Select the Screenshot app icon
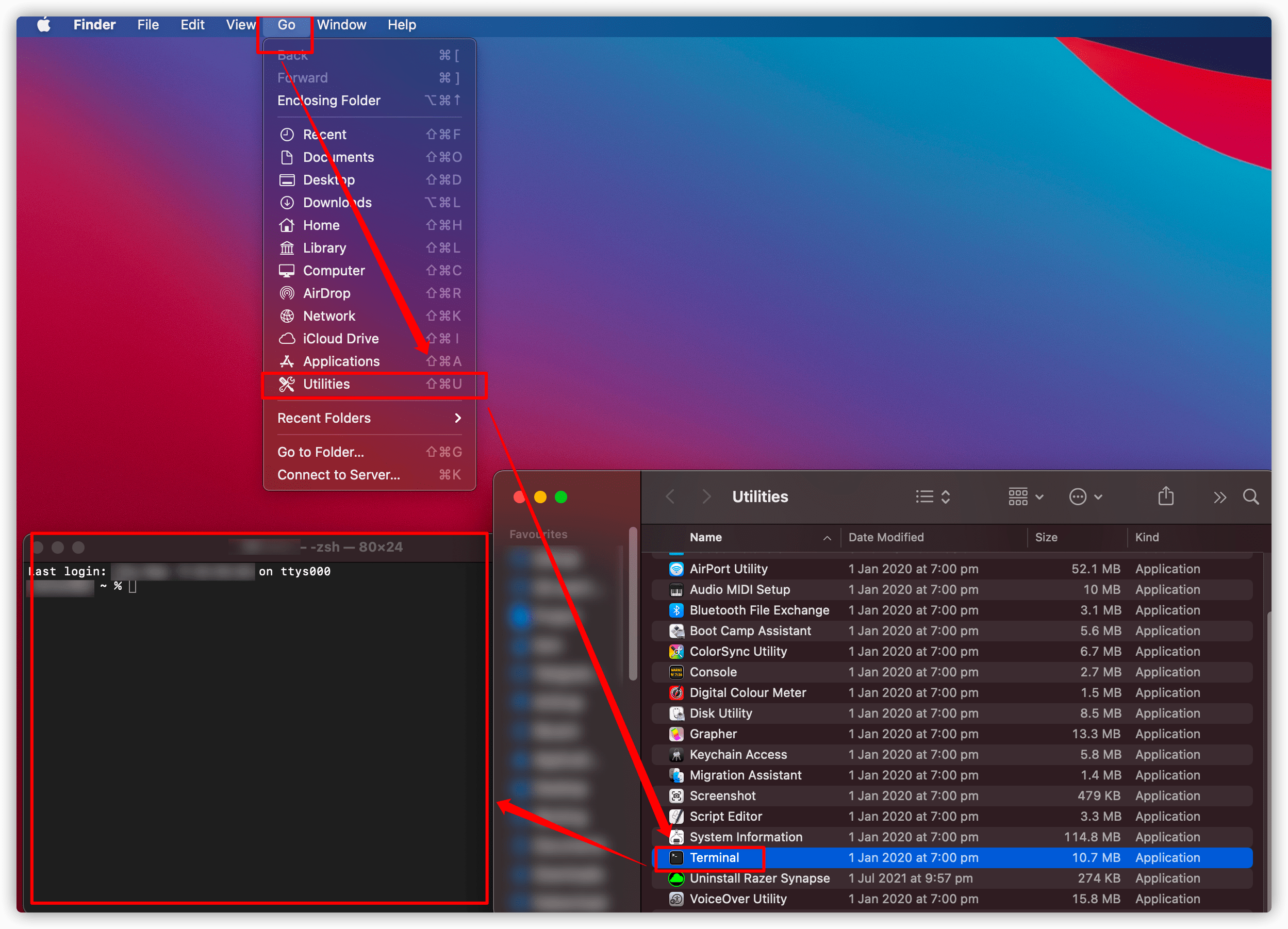This screenshot has width=1288, height=929. pos(676,795)
